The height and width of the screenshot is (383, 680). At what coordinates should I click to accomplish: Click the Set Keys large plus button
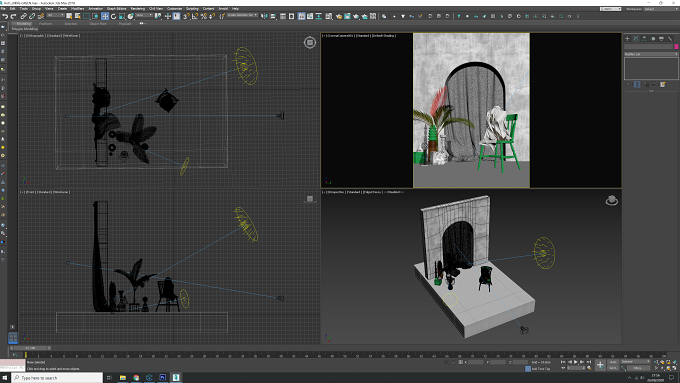pos(601,365)
